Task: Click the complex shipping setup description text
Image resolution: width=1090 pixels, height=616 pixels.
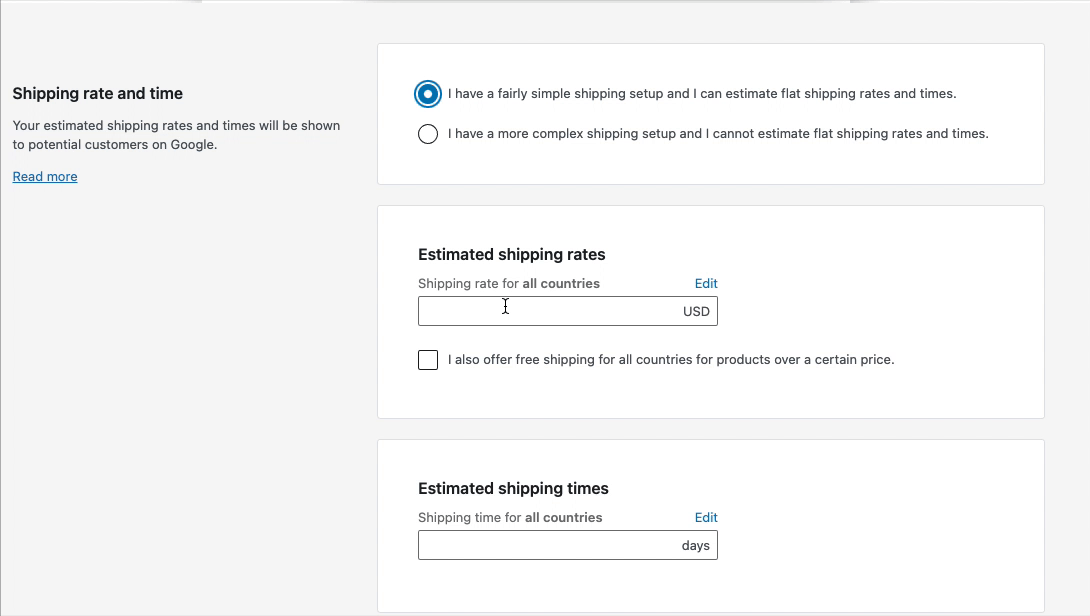Action: pyautogui.click(x=715, y=133)
